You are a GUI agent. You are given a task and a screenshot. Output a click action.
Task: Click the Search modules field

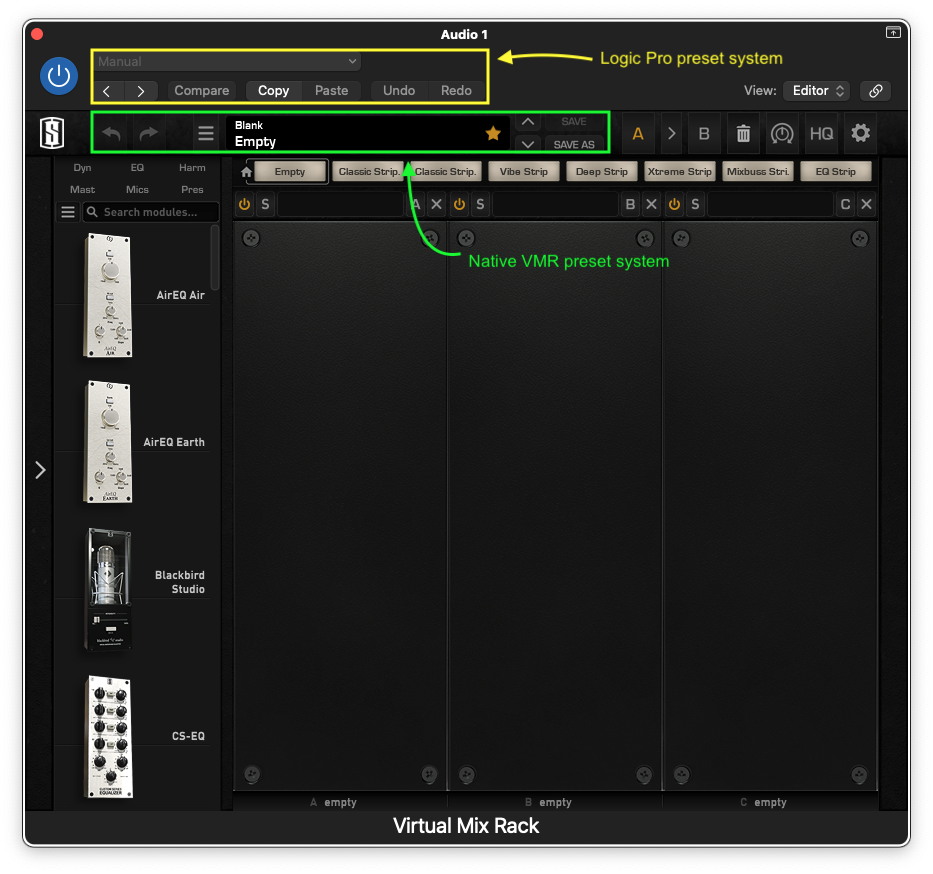(x=151, y=212)
